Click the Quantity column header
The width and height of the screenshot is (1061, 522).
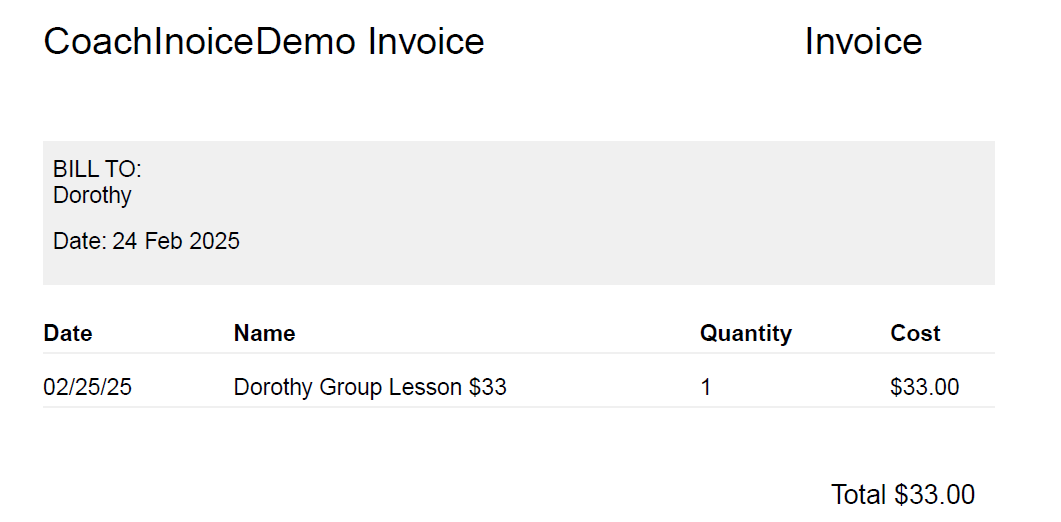[746, 333]
